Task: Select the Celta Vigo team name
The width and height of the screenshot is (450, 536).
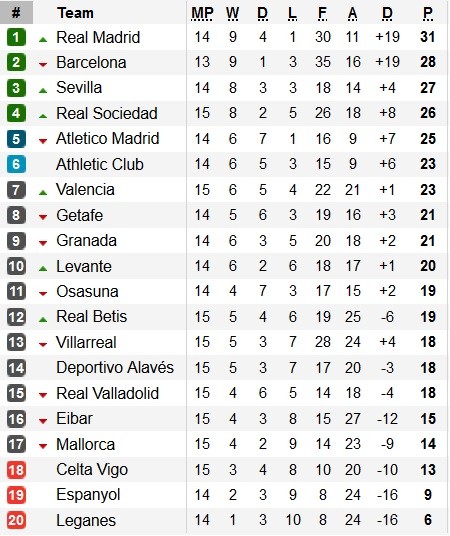Action: pos(92,470)
